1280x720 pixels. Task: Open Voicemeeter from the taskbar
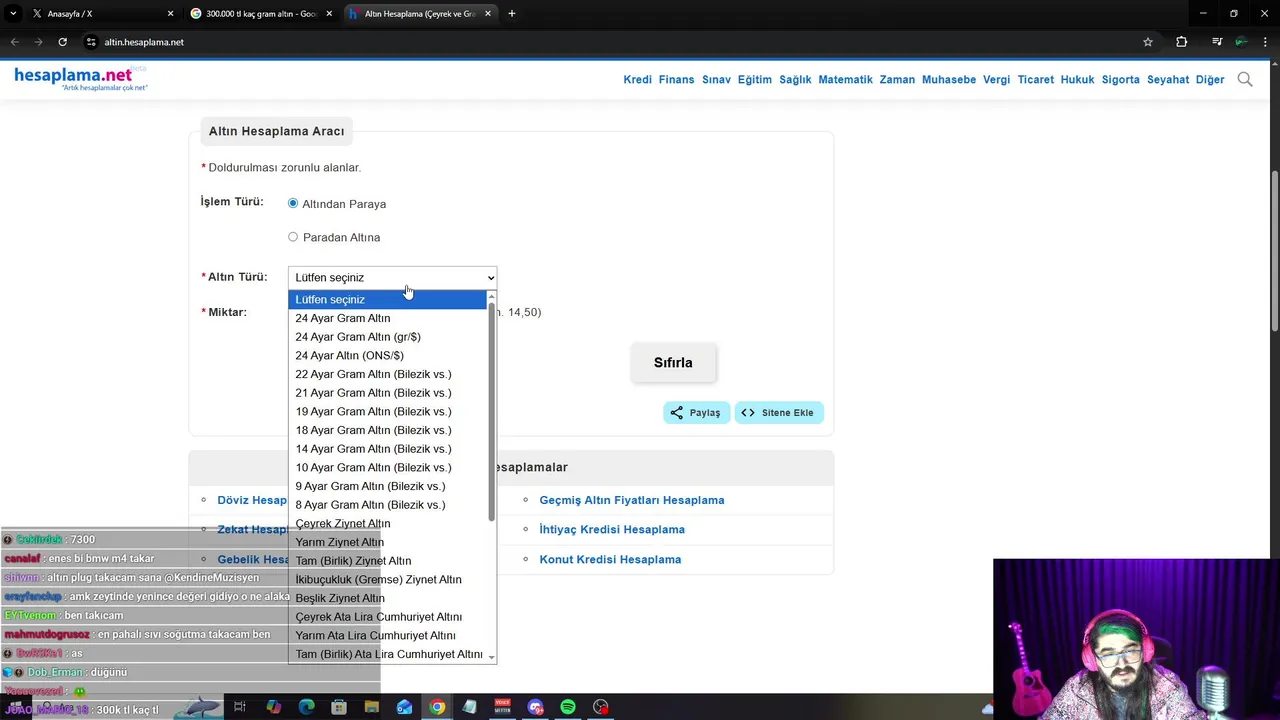point(502,707)
